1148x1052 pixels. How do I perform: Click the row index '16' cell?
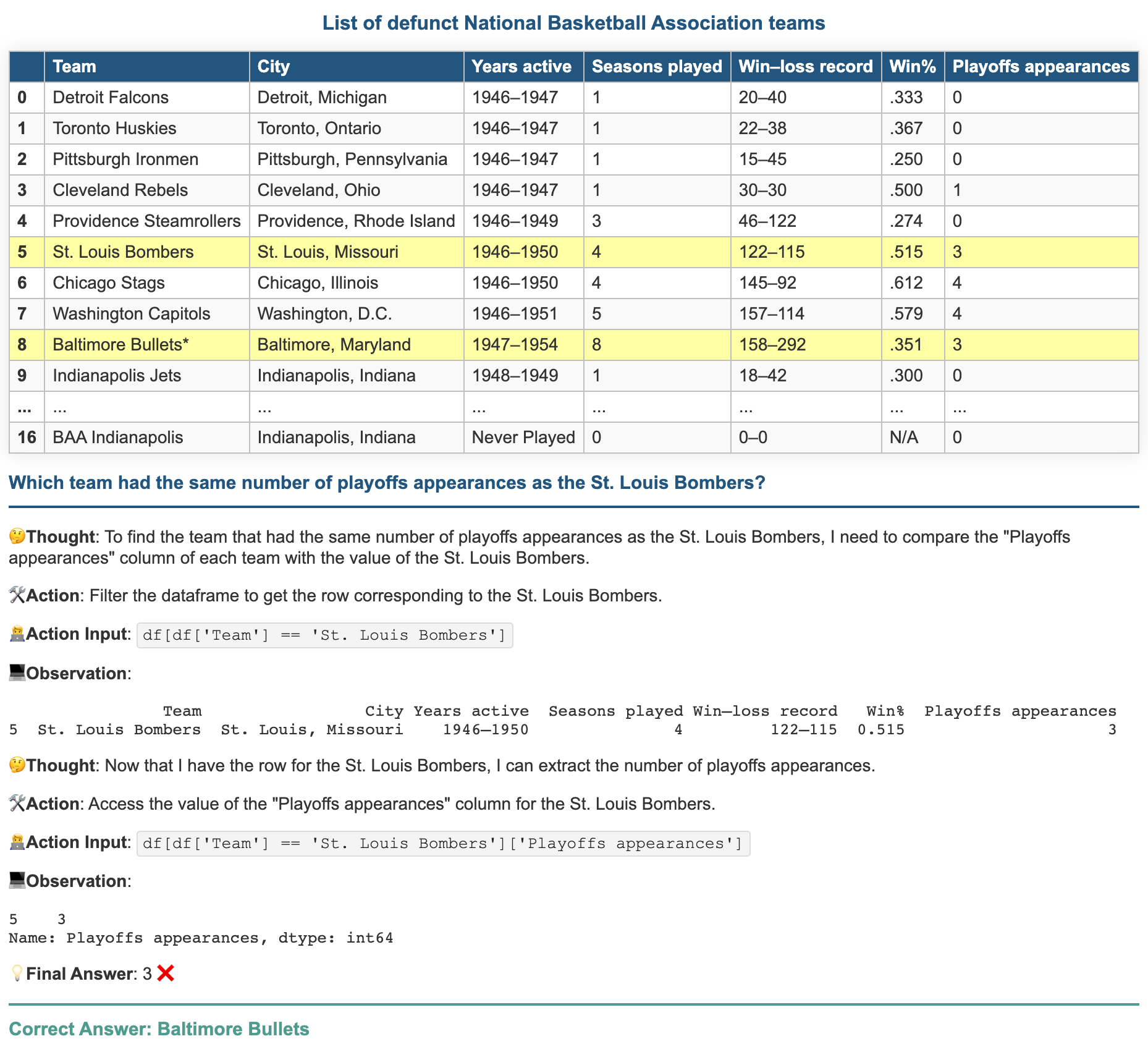coord(27,438)
